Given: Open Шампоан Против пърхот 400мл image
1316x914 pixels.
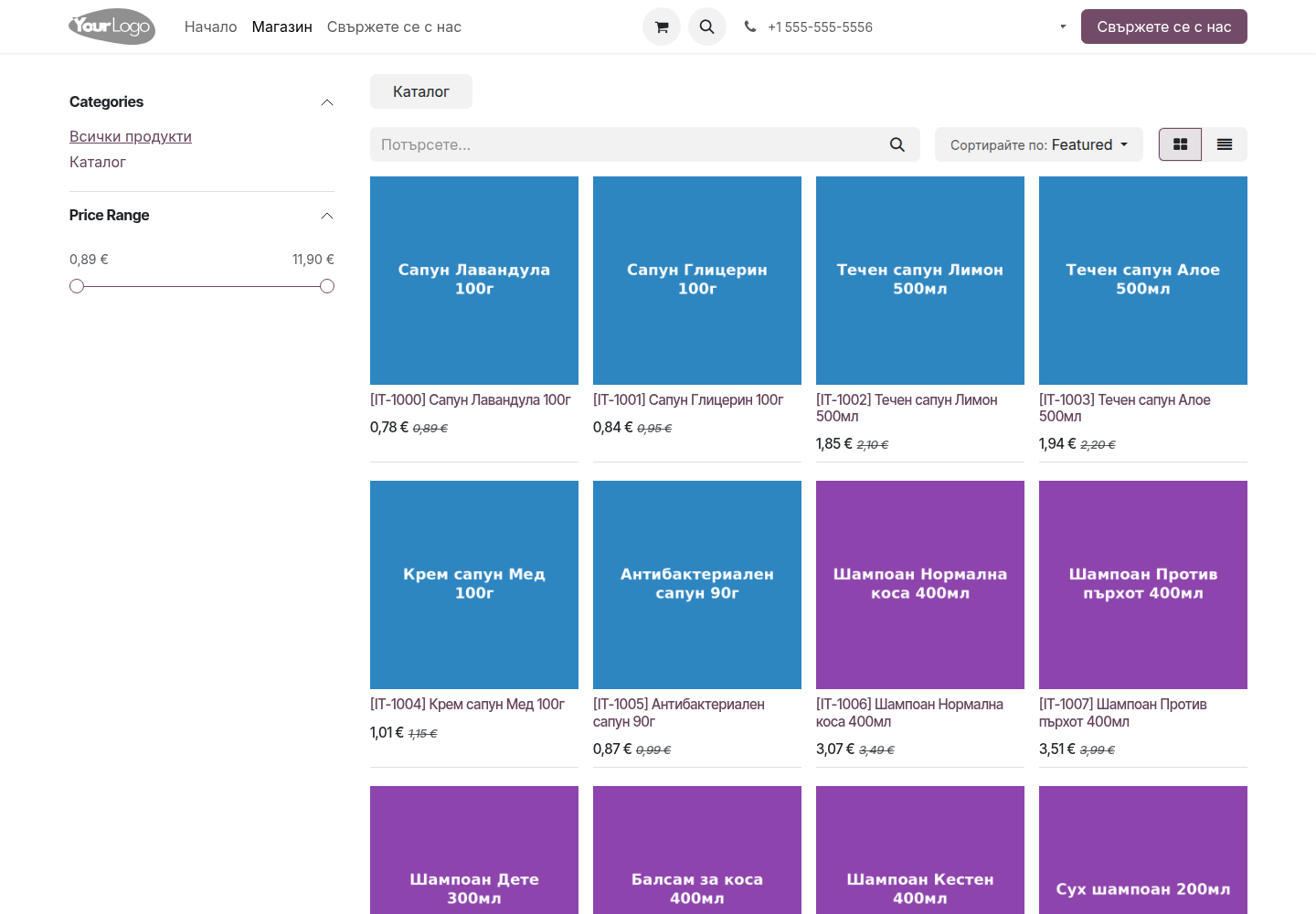Looking at the screenshot, I should pyautogui.click(x=1143, y=585).
